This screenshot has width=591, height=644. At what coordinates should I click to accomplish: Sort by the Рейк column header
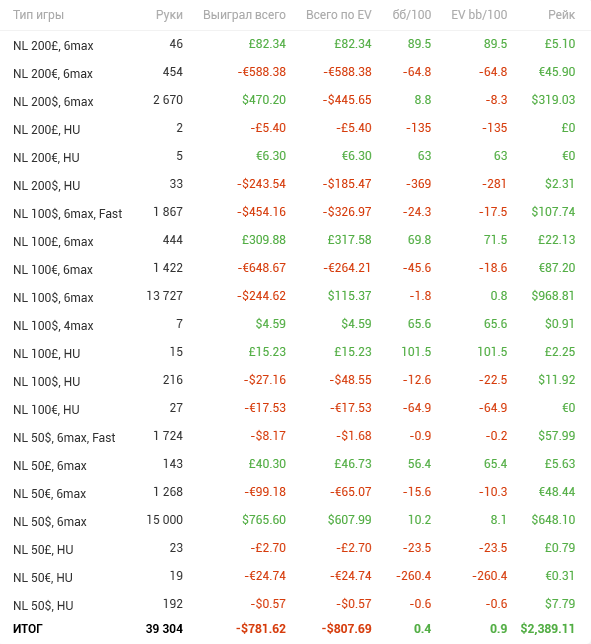(561, 15)
